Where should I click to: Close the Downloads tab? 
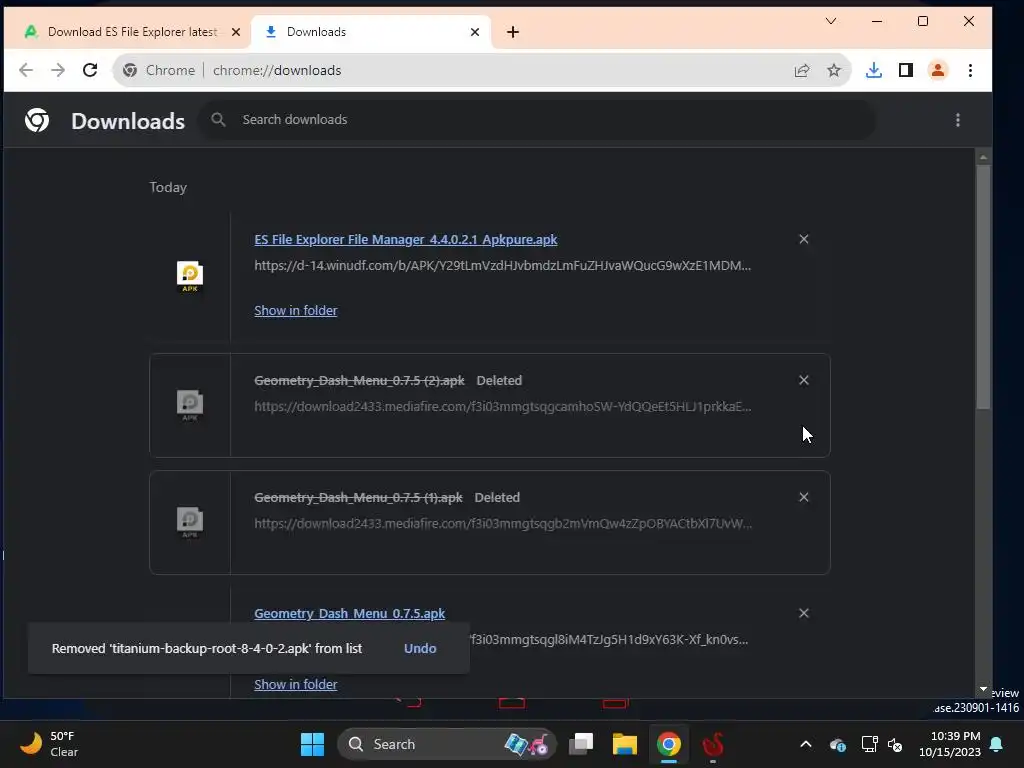coord(475,32)
